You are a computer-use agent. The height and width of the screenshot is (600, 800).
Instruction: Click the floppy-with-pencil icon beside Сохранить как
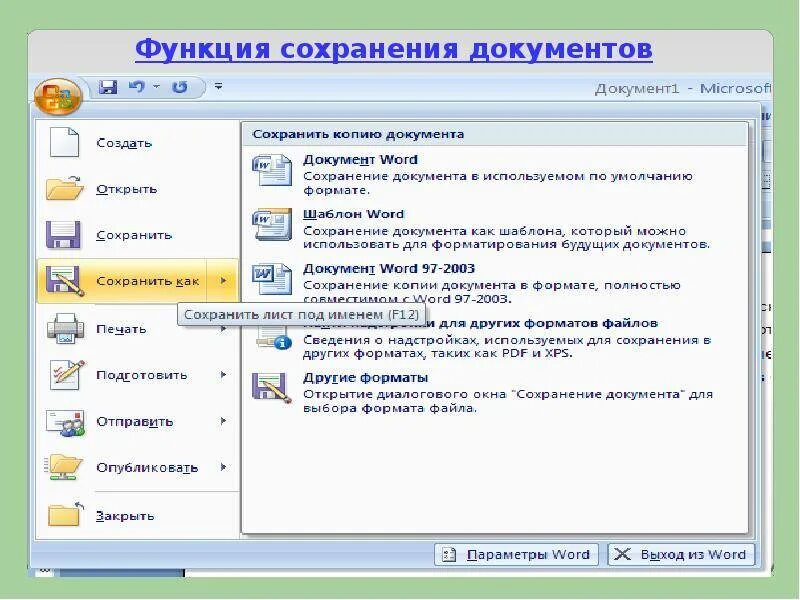pyautogui.click(x=65, y=281)
